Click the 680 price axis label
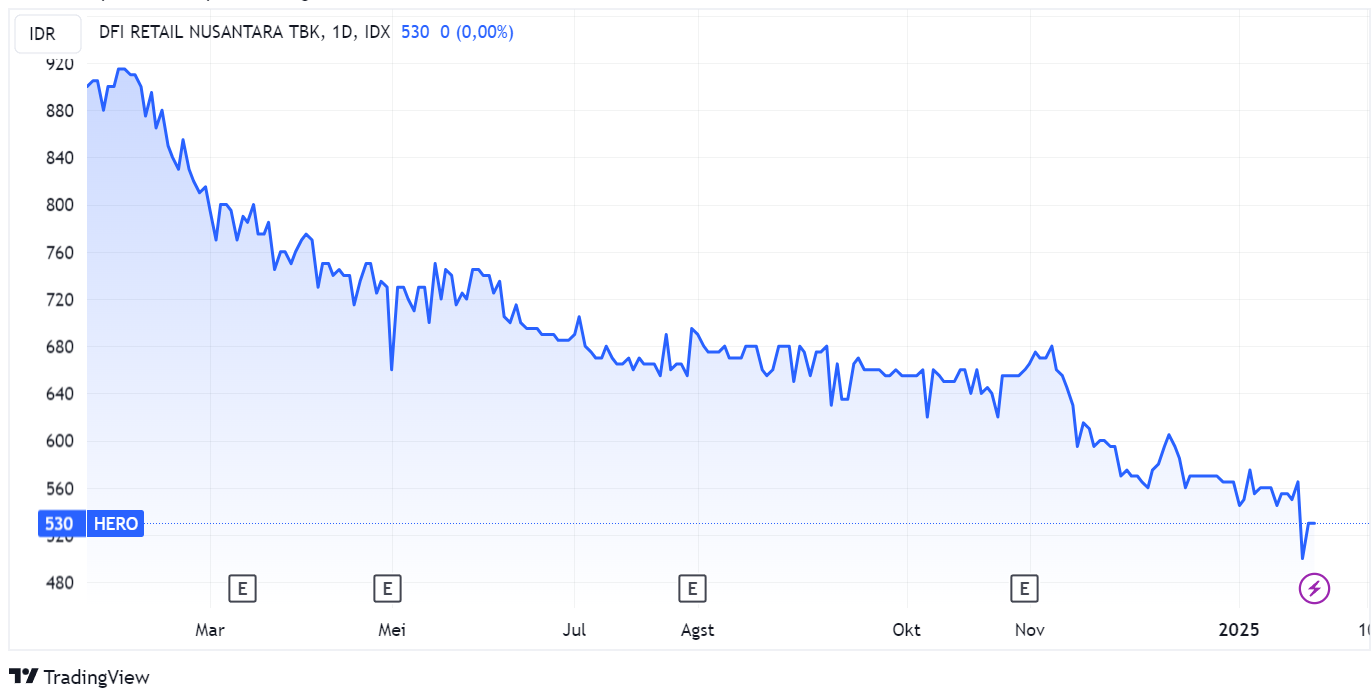The width and height of the screenshot is (1372, 697). [60, 347]
